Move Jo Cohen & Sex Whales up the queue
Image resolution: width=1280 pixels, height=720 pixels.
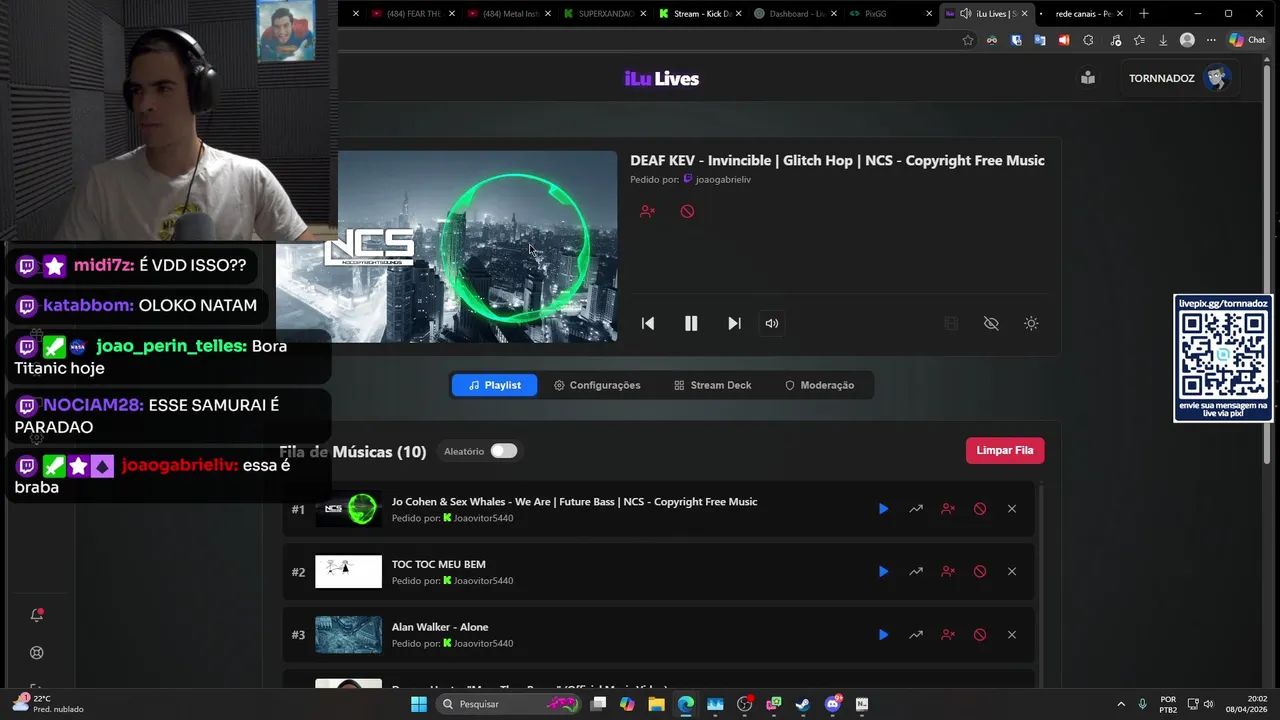pyautogui.click(x=916, y=509)
